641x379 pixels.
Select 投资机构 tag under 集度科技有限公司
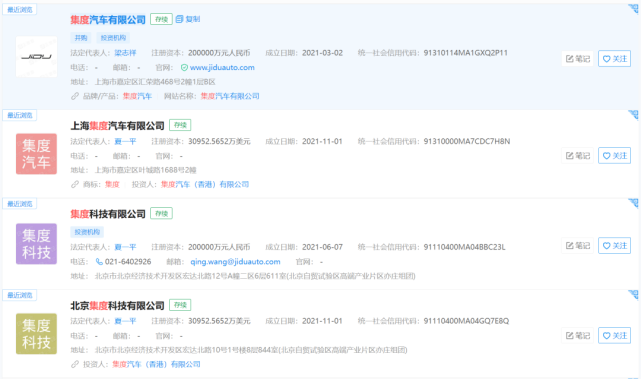(x=87, y=232)
